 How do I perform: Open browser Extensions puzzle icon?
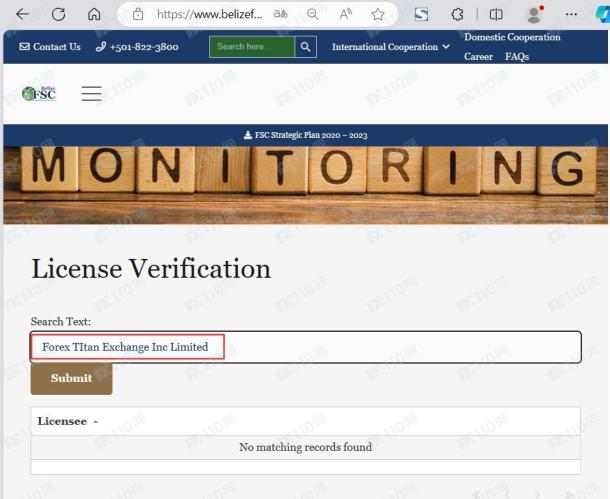coord(458,14)
